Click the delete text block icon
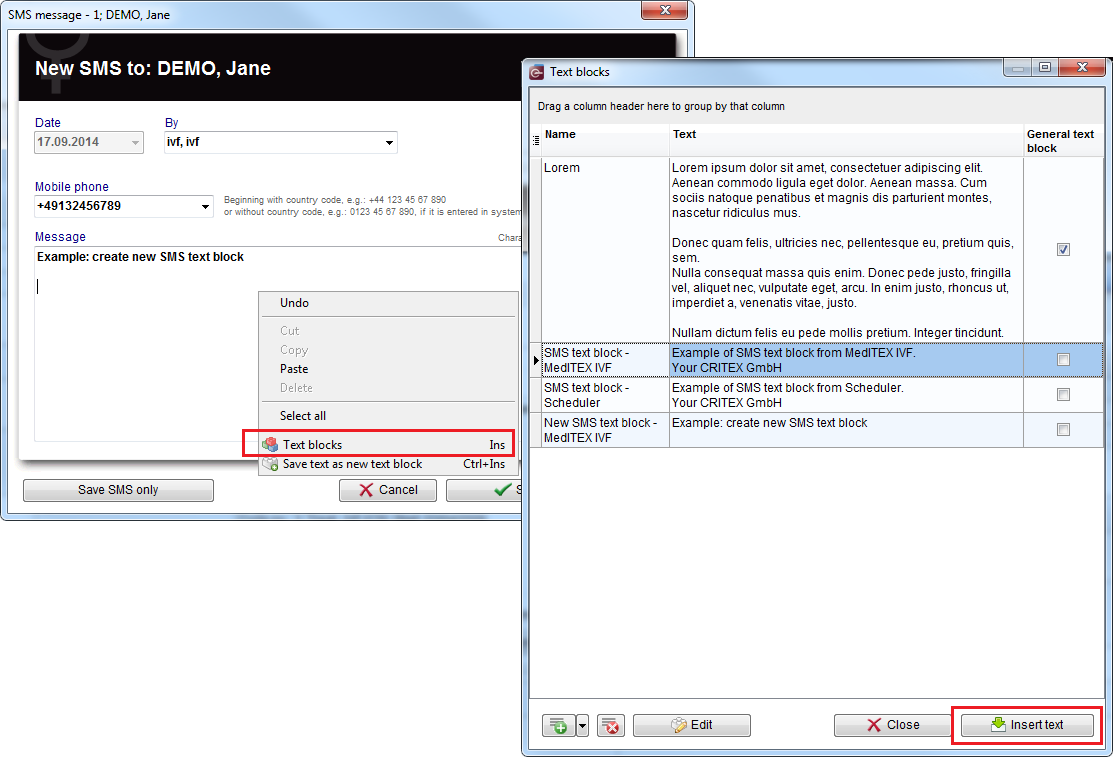The width and height of the screenshot is (1116, 760). tap(611, 725)
